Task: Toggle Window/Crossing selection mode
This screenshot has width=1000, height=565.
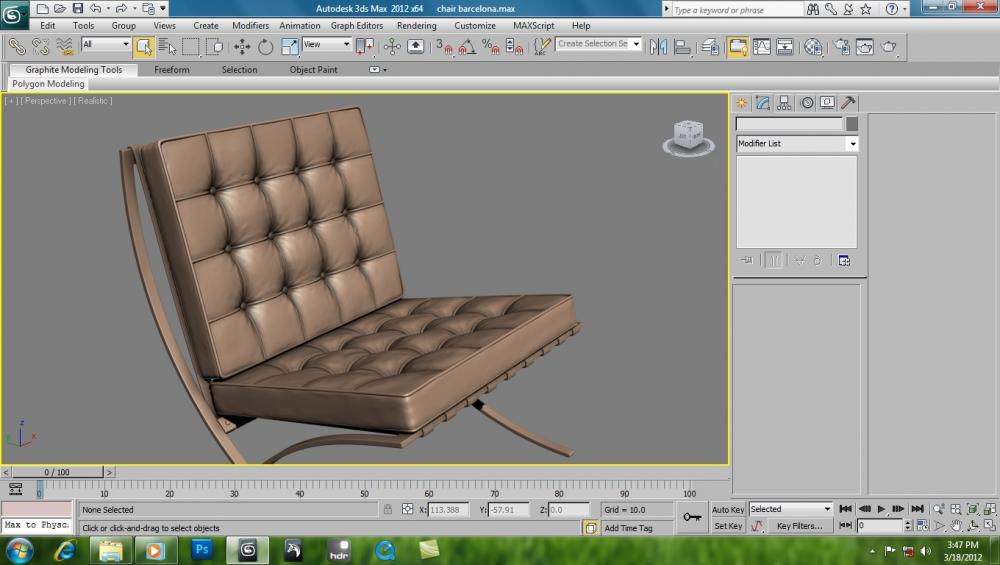Action: click(215, 47)
